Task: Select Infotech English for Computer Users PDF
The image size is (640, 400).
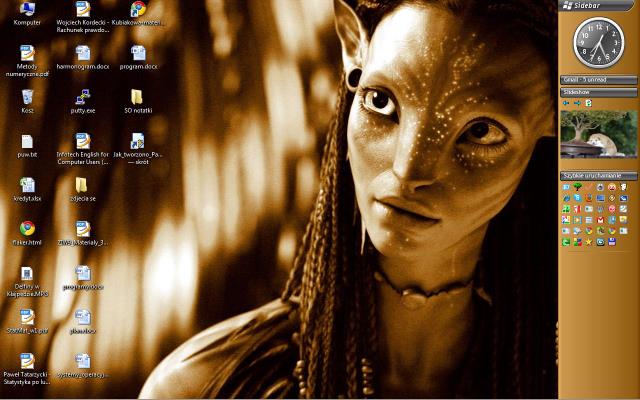Action: [x=82, y=142]
